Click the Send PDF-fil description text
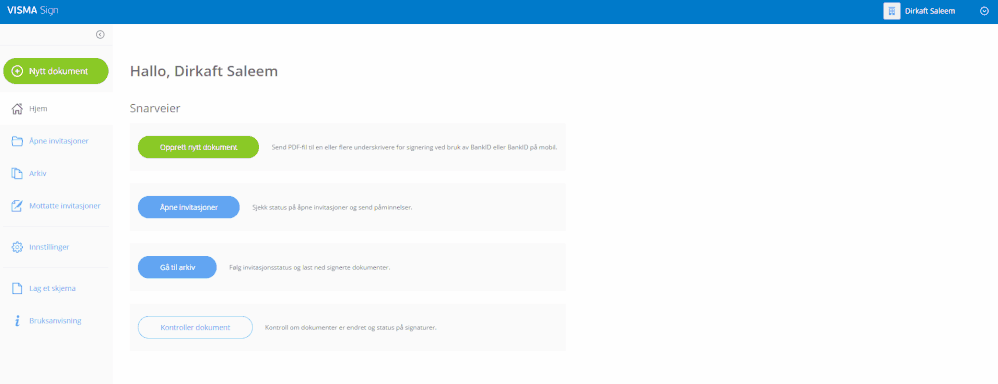Screen dimensions: 998x384 (x=414, y=147)
